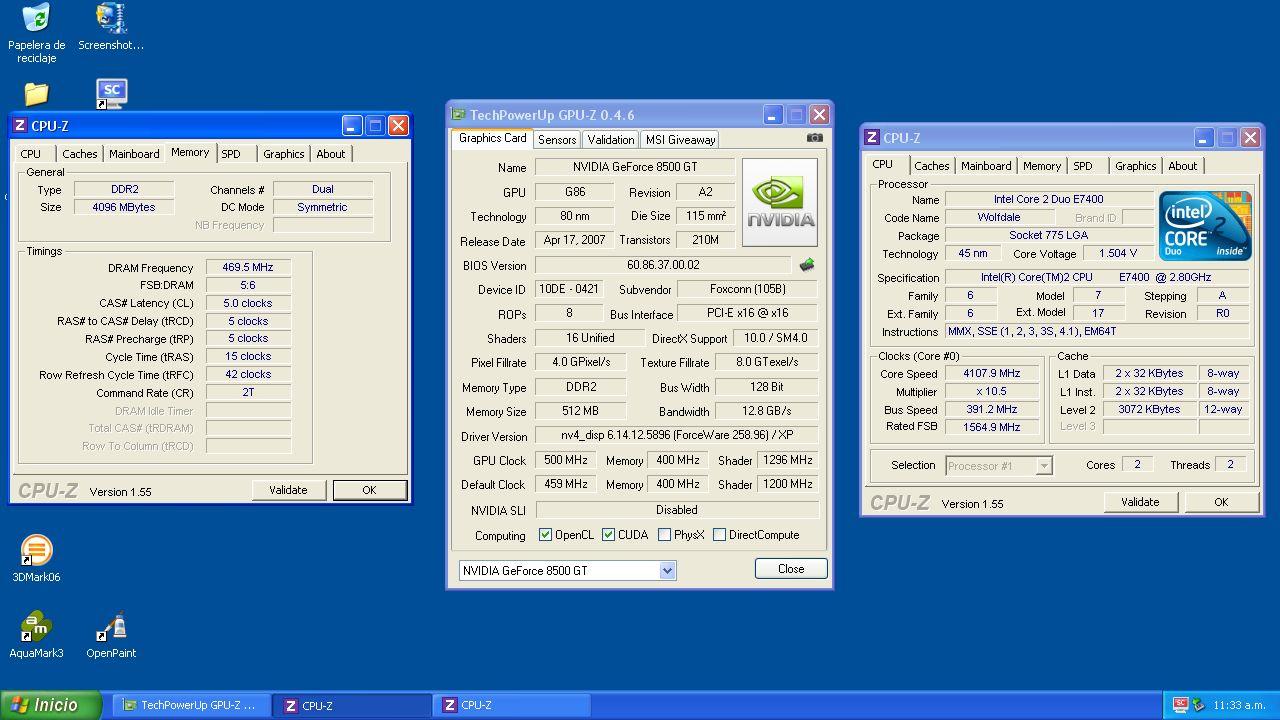The image size is (1280, 720).
Task: Click the GPU-Z camera screenshot icon
Action: point(815,138)
